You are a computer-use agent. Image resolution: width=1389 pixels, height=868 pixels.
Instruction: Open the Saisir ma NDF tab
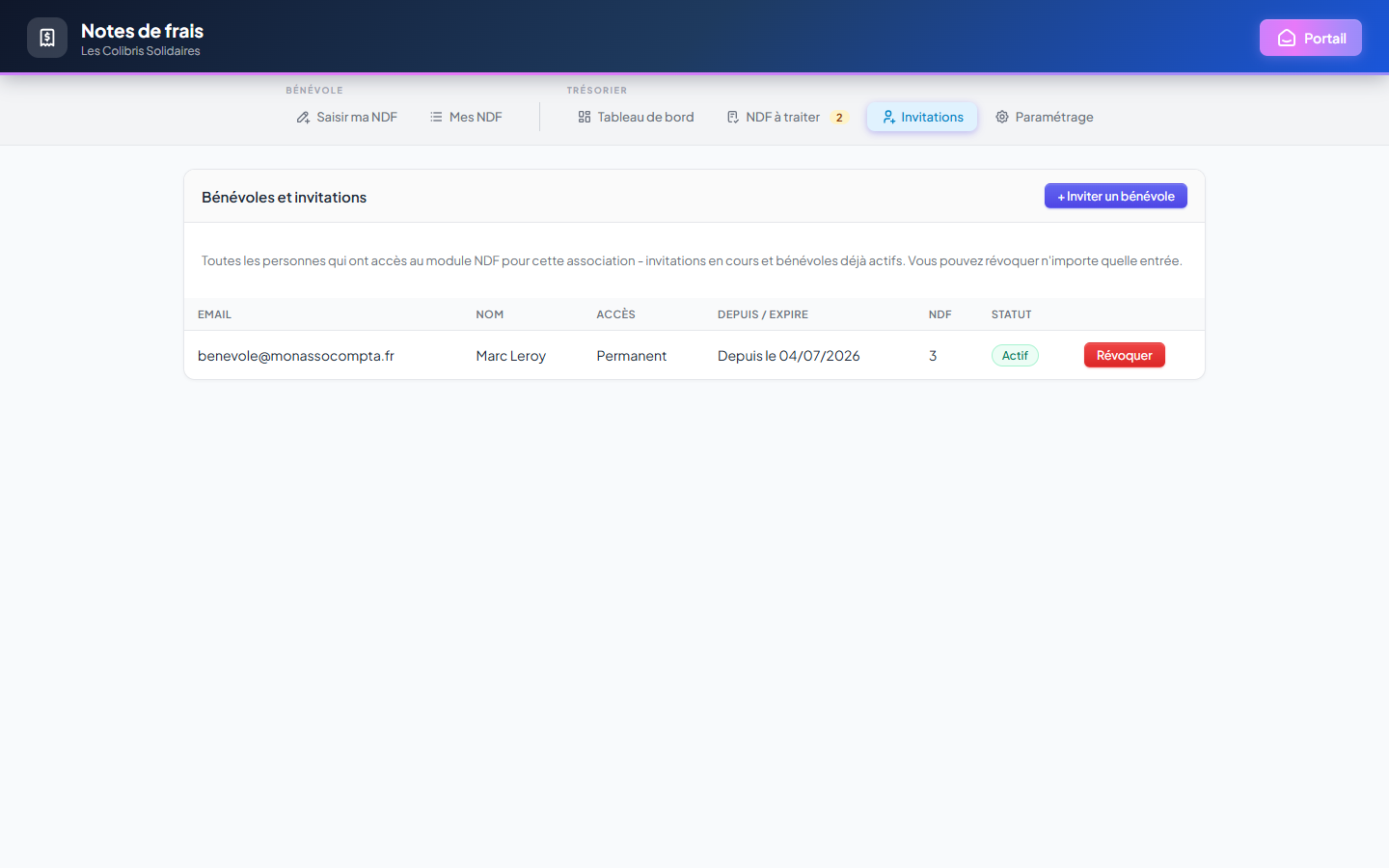(x=347, y=117)
